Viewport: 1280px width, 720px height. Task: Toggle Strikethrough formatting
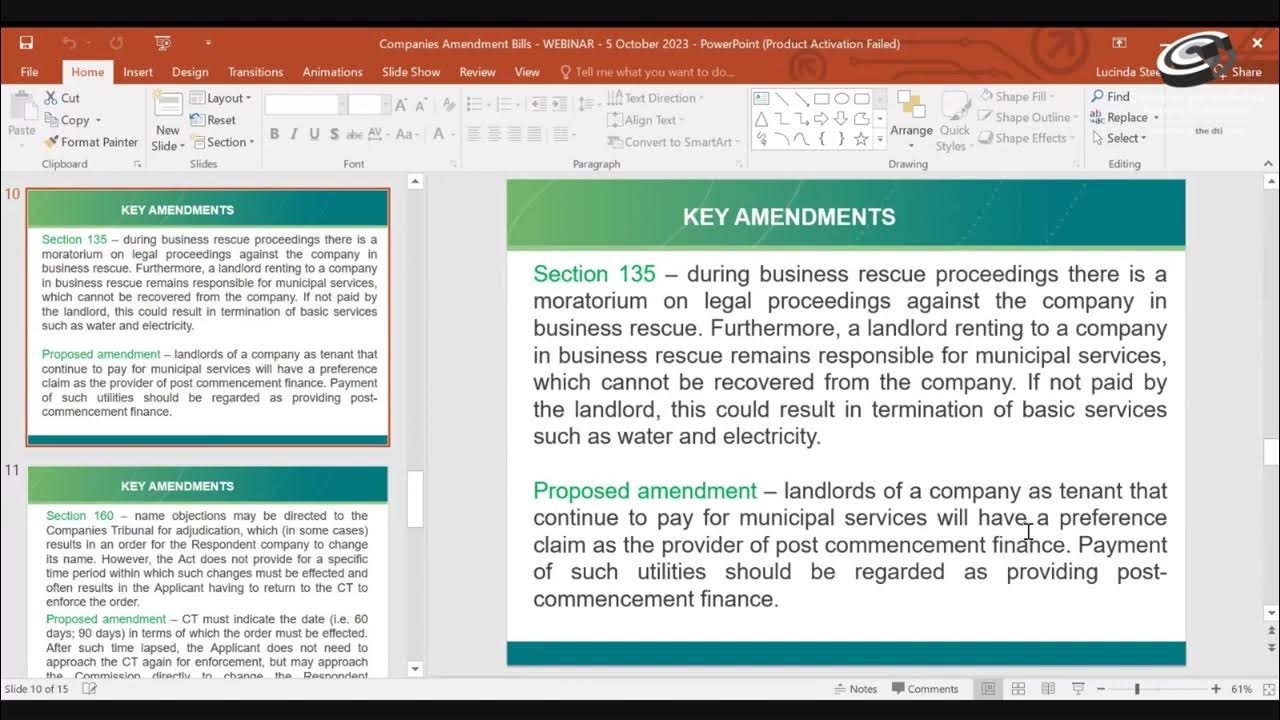tap(354, 134)
